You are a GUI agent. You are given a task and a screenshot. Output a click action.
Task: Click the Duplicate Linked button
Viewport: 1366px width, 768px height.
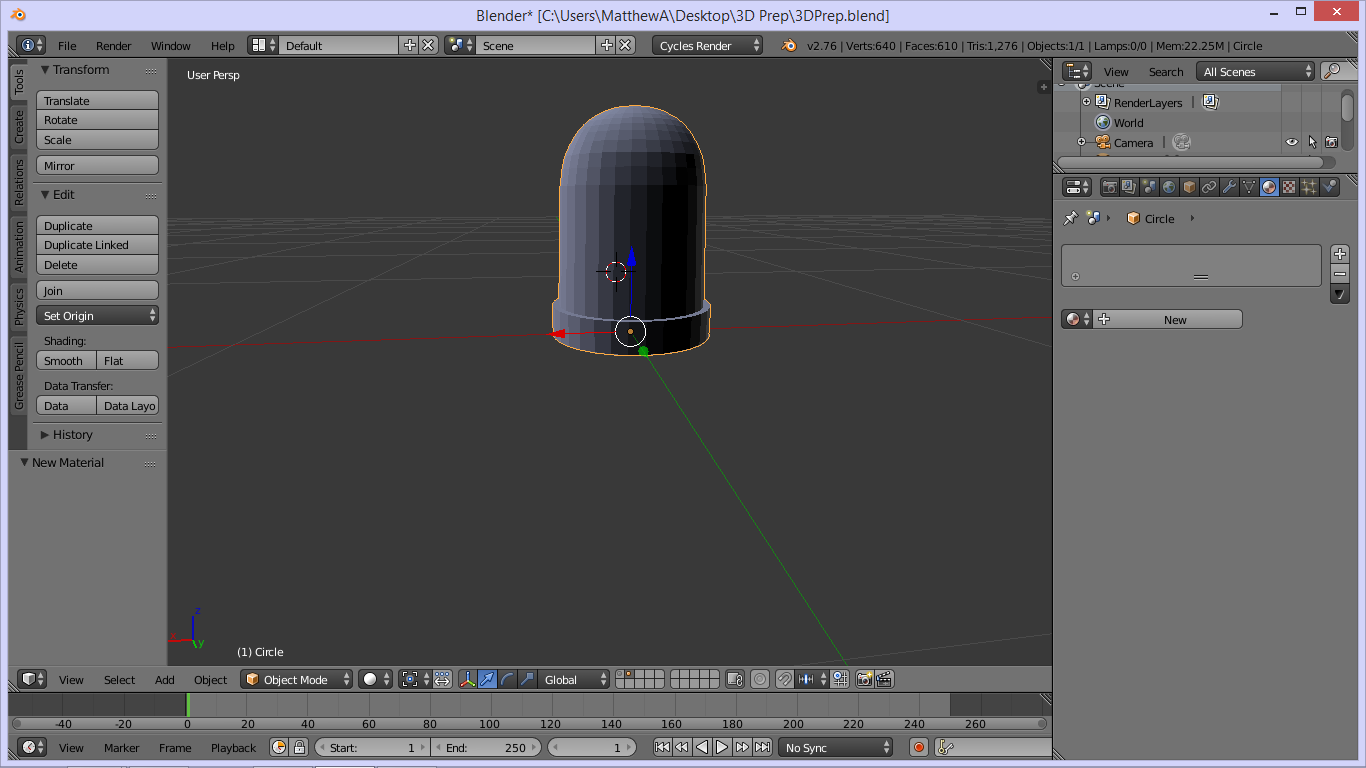point(98,245)
